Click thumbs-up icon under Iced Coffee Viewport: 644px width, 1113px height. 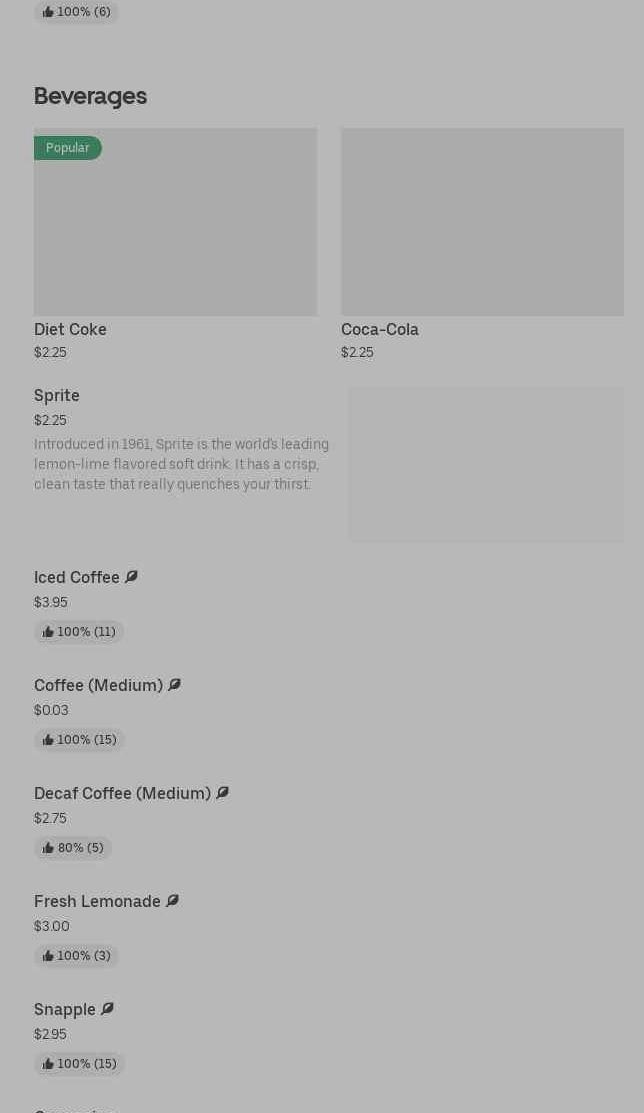[x=48, y=632]
